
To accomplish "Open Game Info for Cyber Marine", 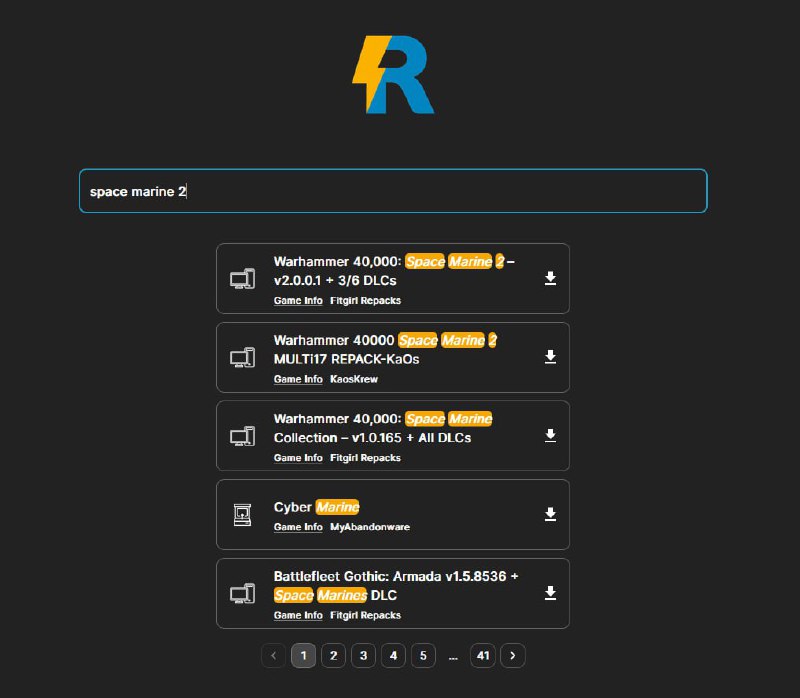I will pos(298,527).
